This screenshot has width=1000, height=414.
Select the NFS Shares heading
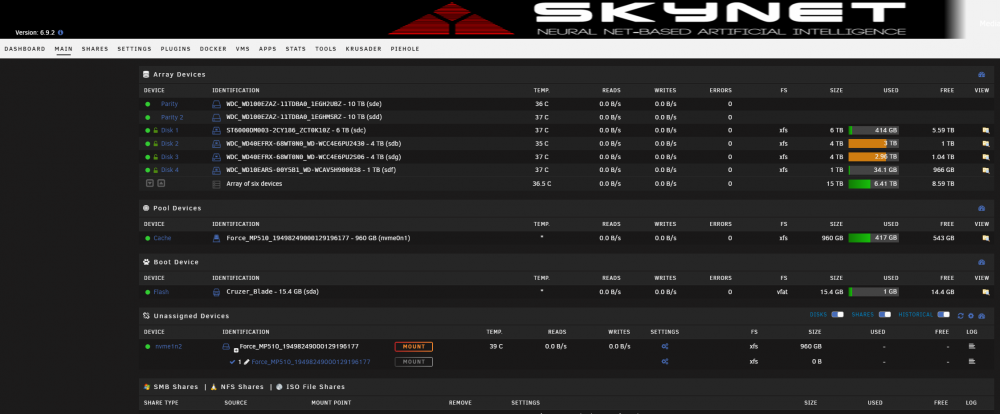242,387
